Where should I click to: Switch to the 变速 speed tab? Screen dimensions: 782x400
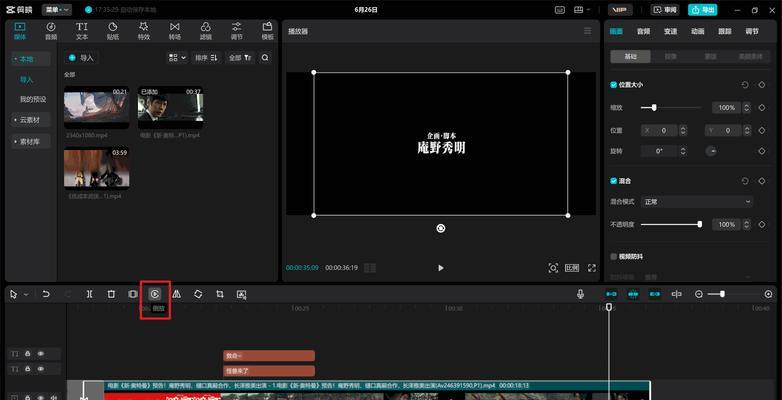tap(670, 31)
